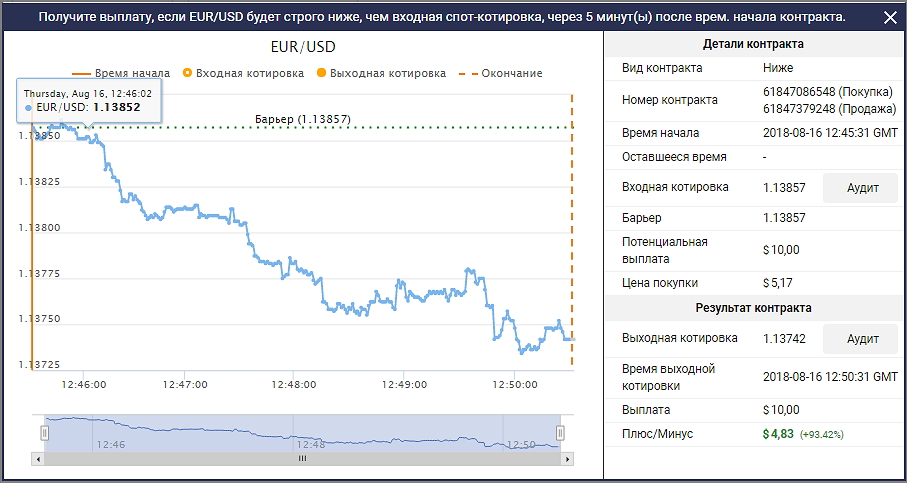Click Аудит next to Входная котировка
Viewport: 907px width, 483px height.
862,187
